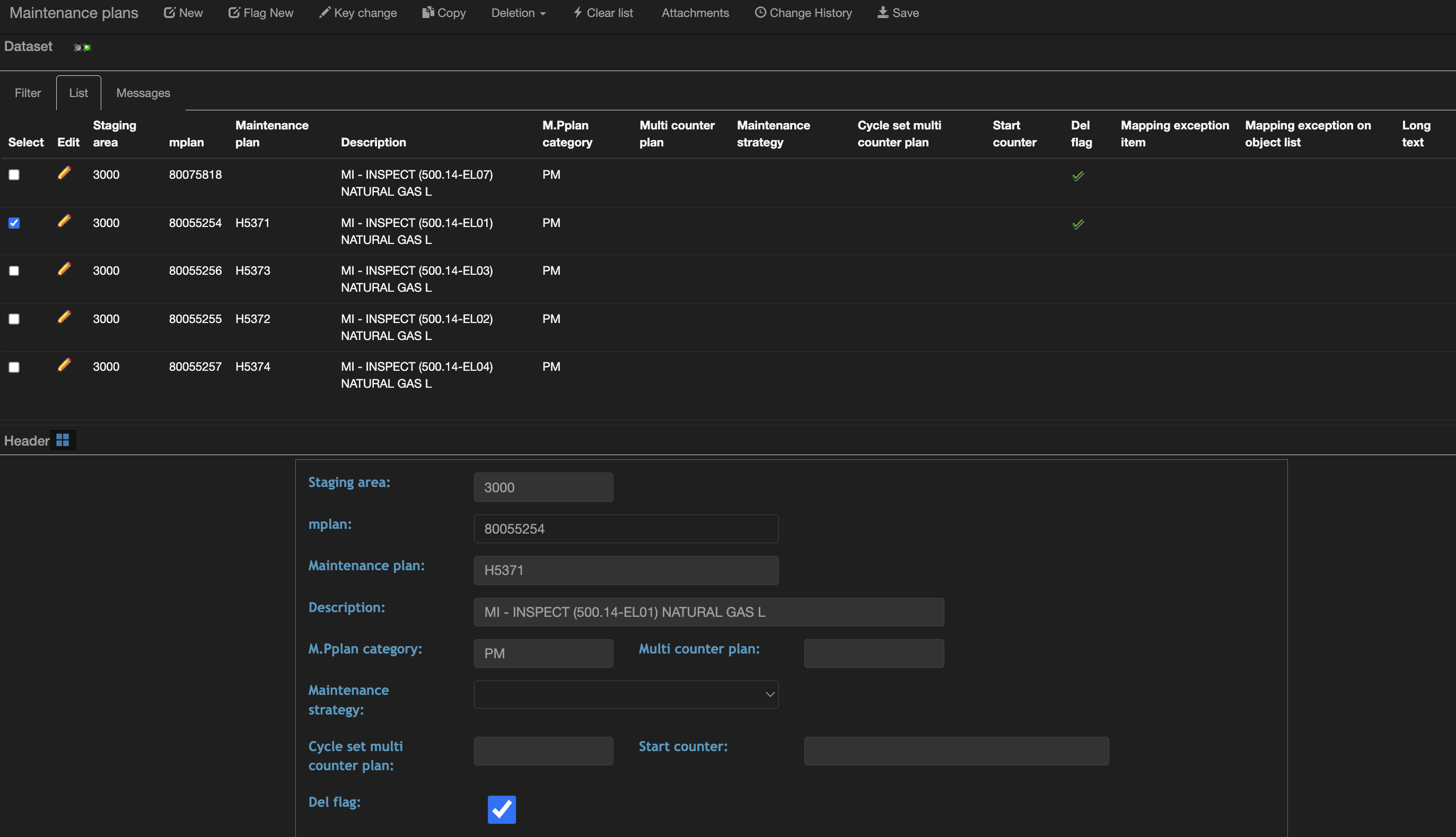This screenshot has width=1456, height=837.
Task: Click the New icon to create a plan
Action: click(x=170, y=12)
